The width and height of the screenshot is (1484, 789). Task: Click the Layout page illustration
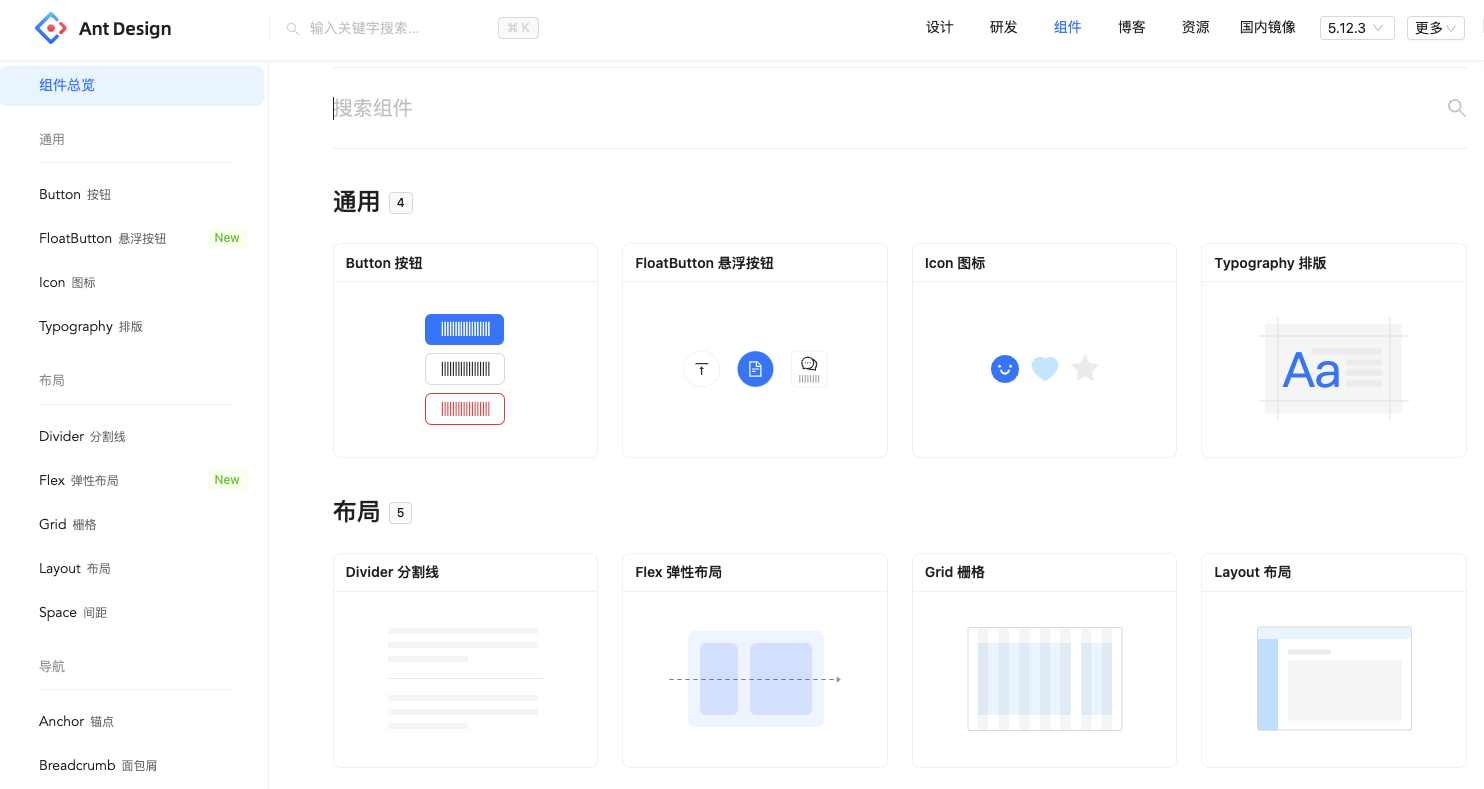point(1334,679)
